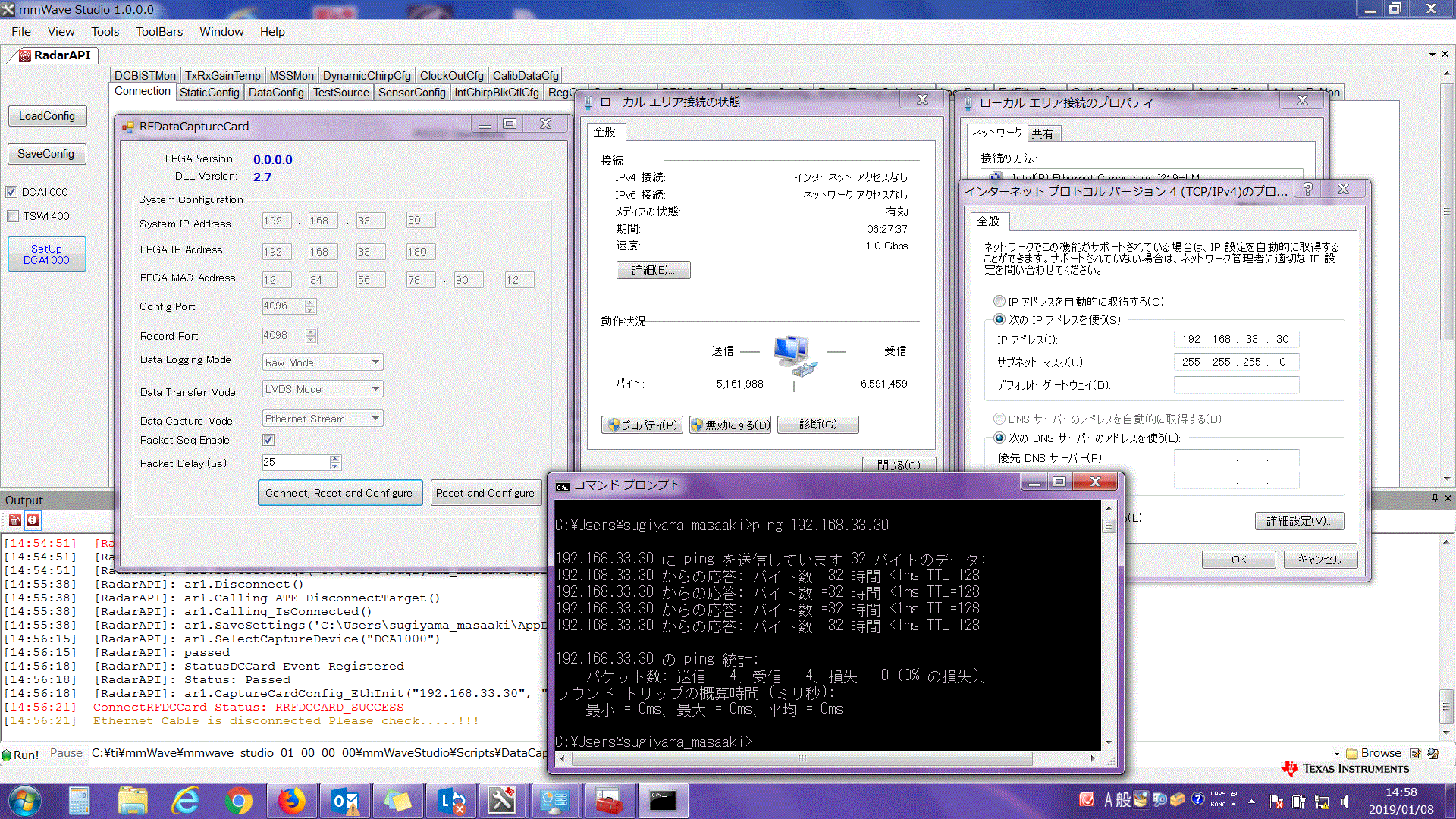
Task: Click the Command Prompt vertical scrollbar thumb
Action: [x=1109, y=526]
